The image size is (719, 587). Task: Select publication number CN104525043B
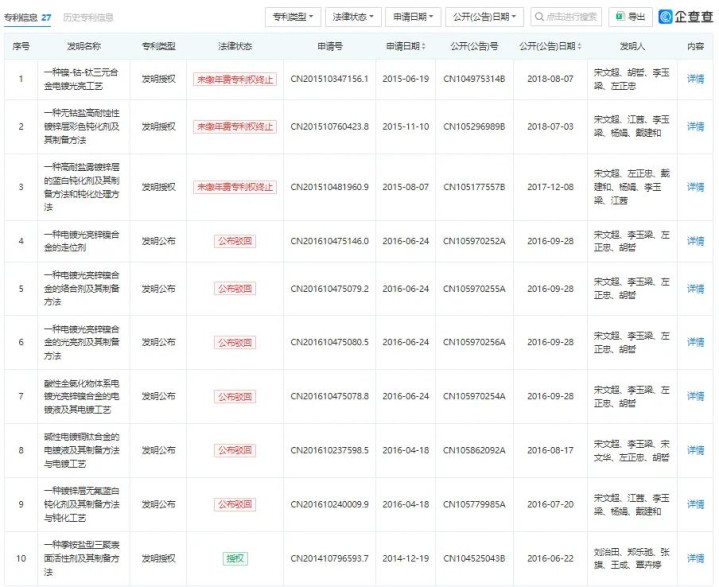click(x=474, y=559)
